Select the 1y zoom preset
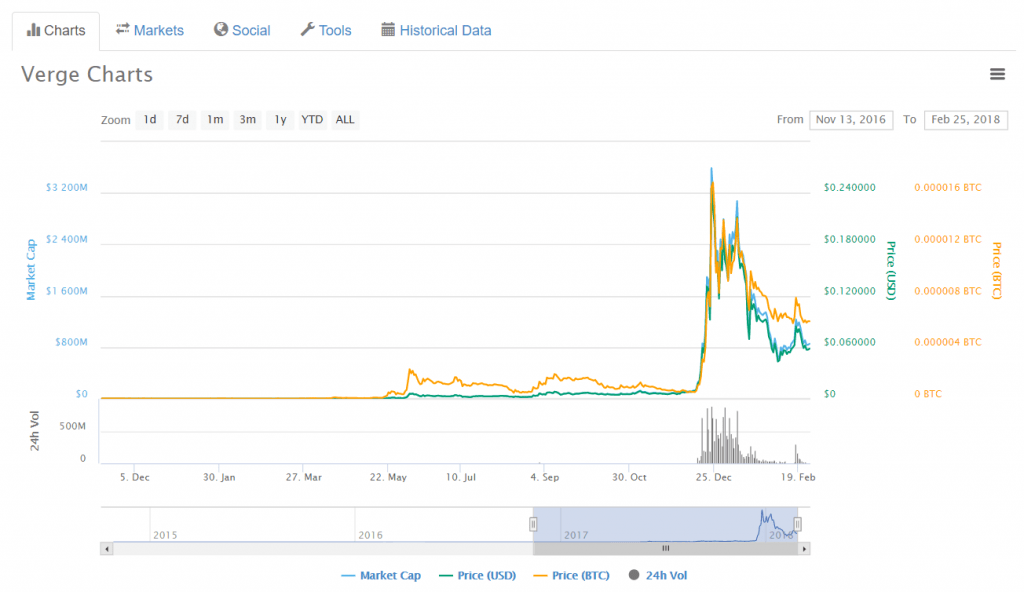 pos(280,119)
